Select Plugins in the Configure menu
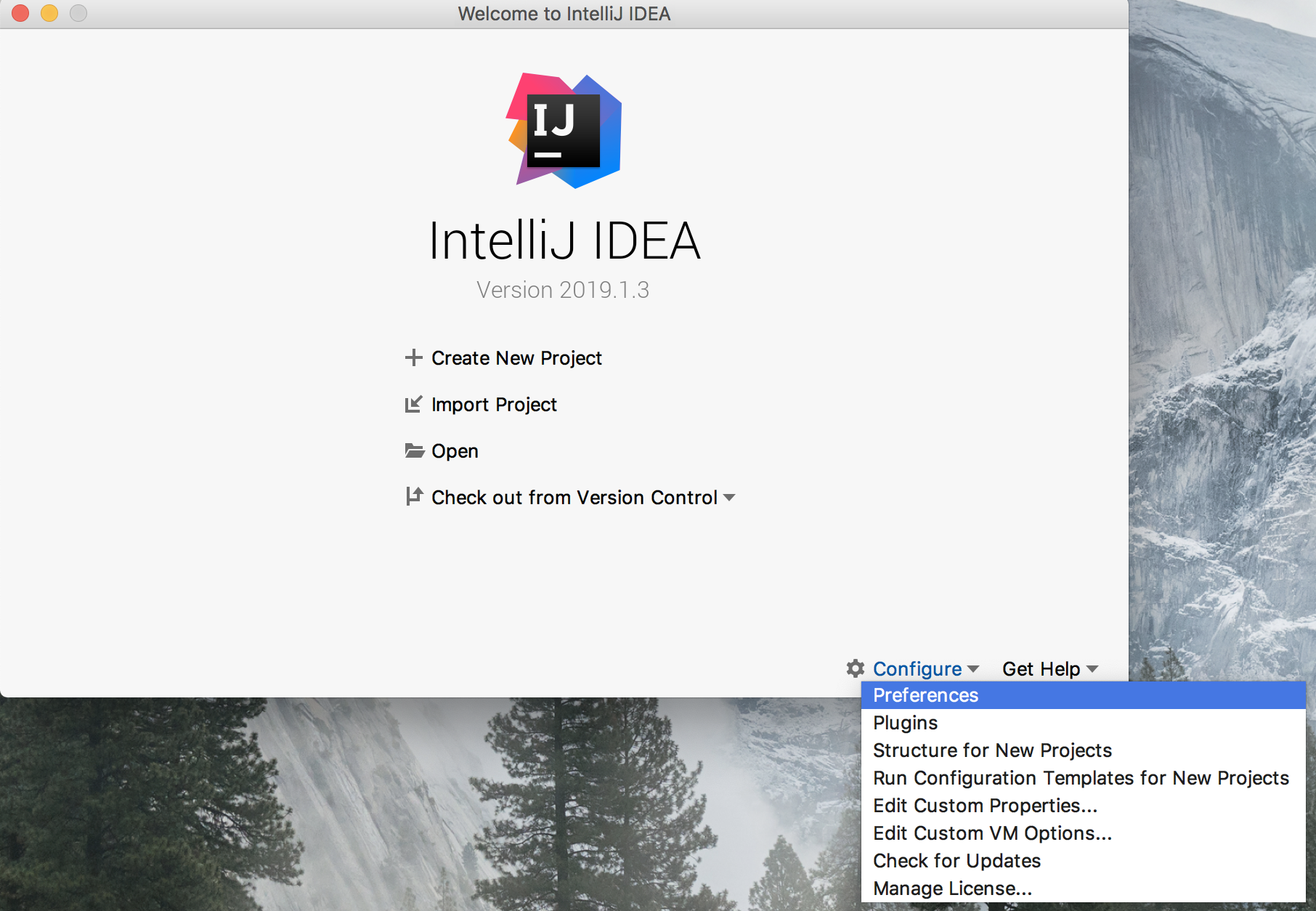1316x911 pixels. point(1083,723)
